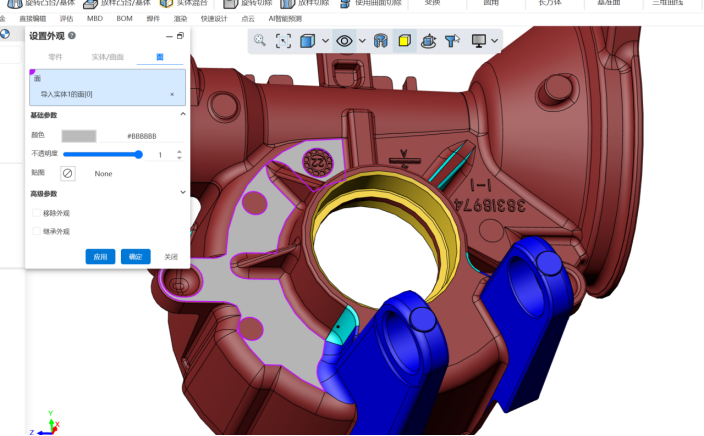The image size is (704, 436).
Task: Open the 点云 ribbon tab
Action: [x=248, y=18]
